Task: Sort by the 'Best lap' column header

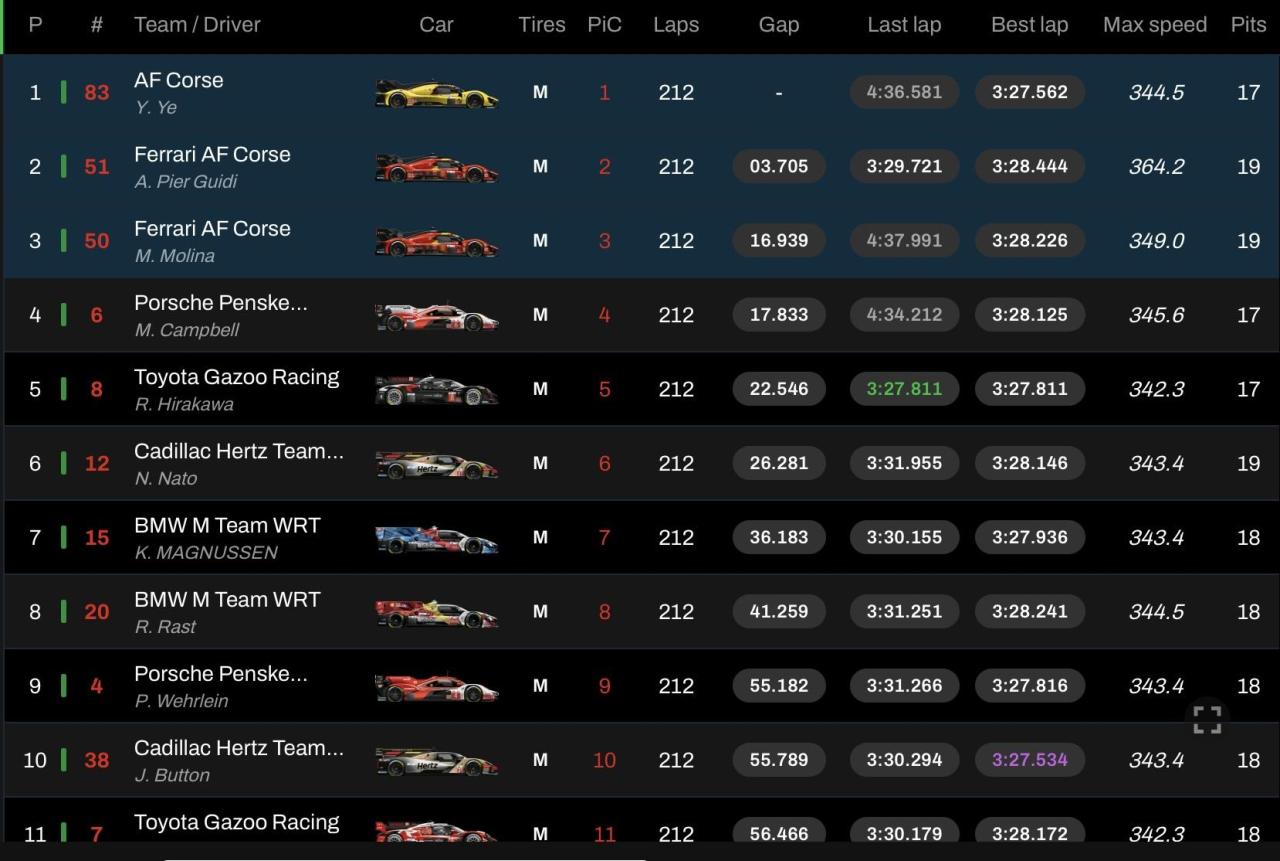Action: [x=1029, y=25]
